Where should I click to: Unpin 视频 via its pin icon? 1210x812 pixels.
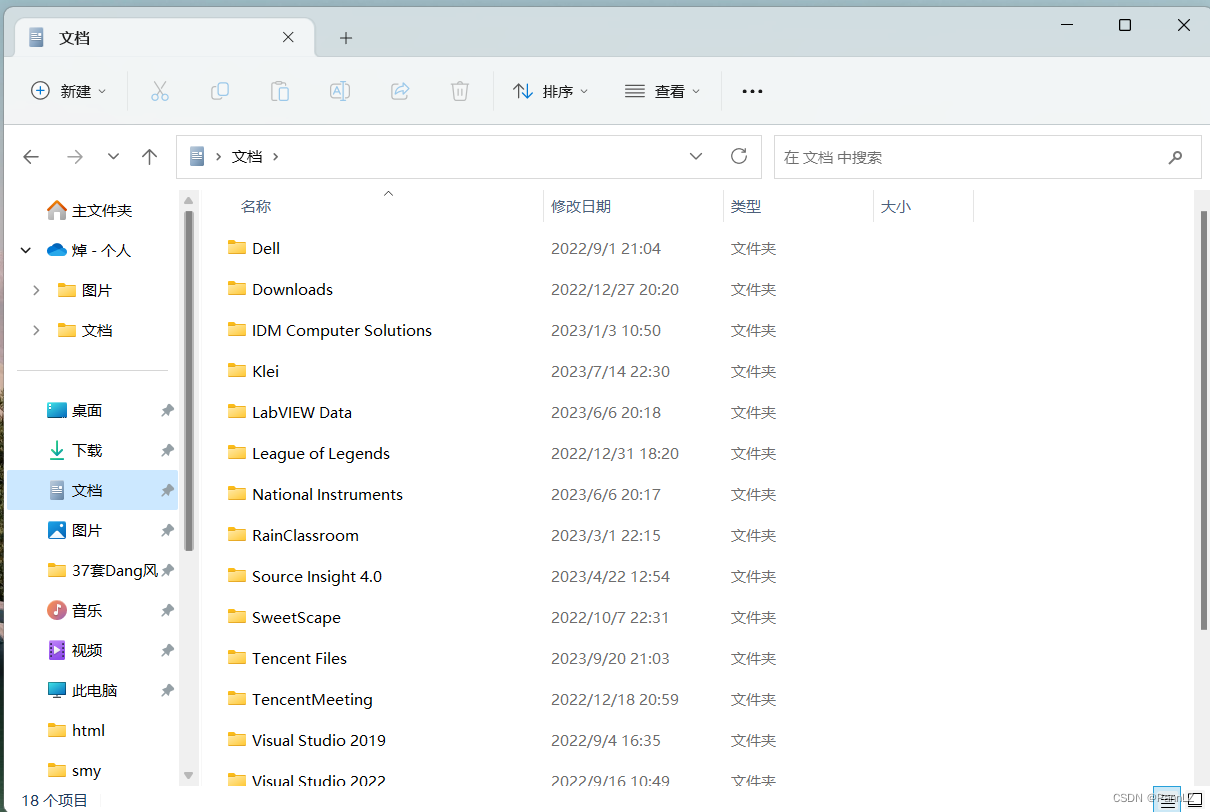coord(167,650)
